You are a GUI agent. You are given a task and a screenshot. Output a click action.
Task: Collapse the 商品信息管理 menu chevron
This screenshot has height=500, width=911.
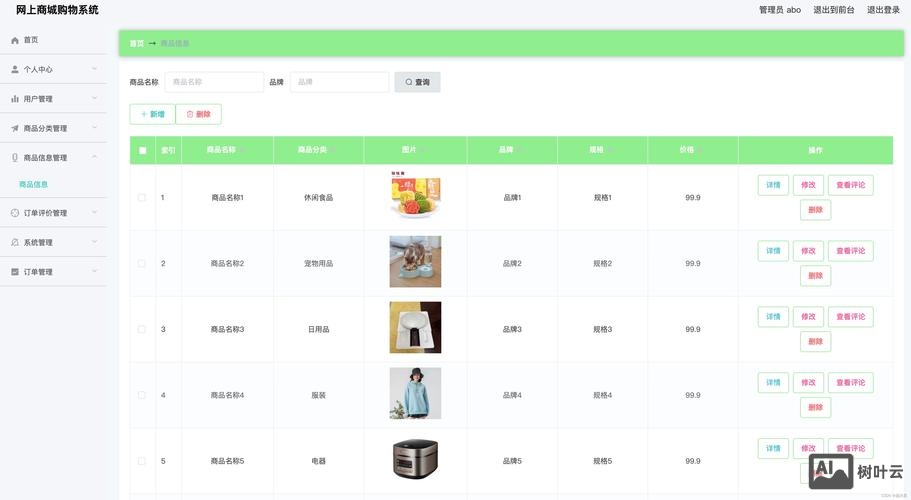(95, 157)
